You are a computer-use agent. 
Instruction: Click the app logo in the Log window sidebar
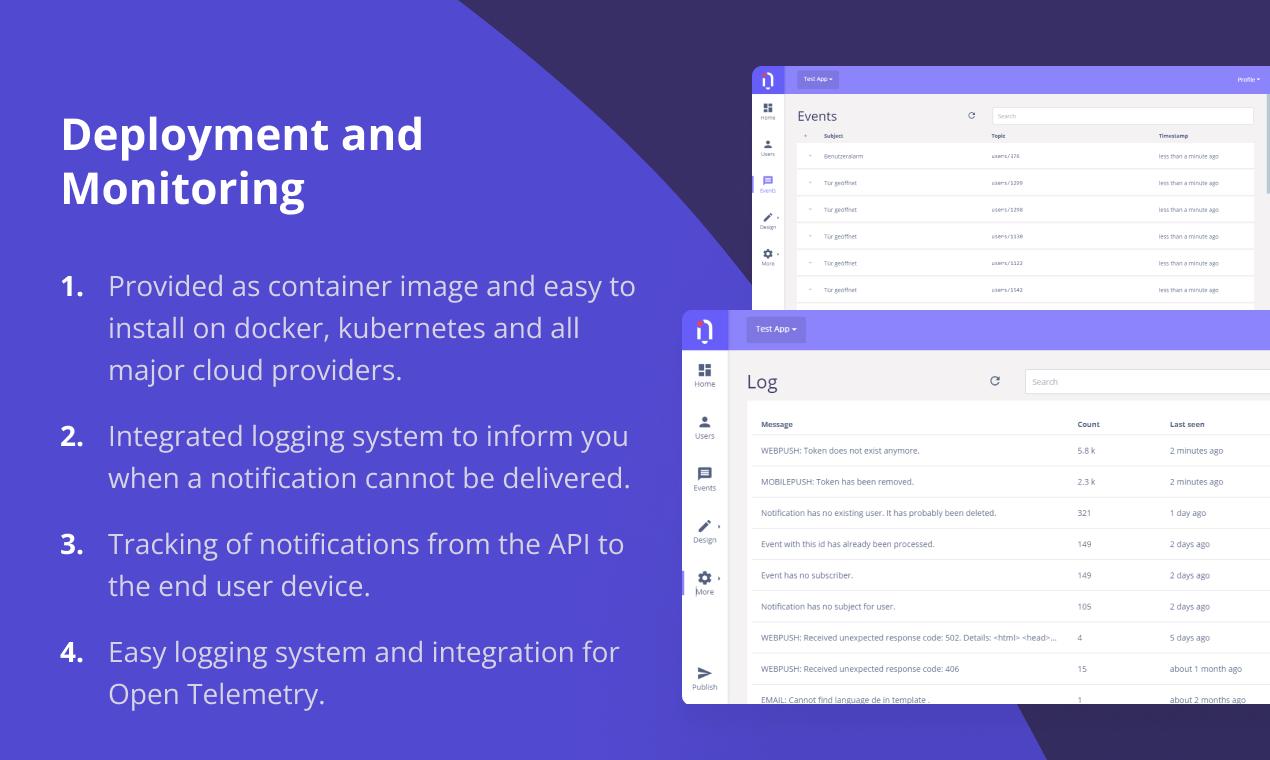tap(705, 330)
